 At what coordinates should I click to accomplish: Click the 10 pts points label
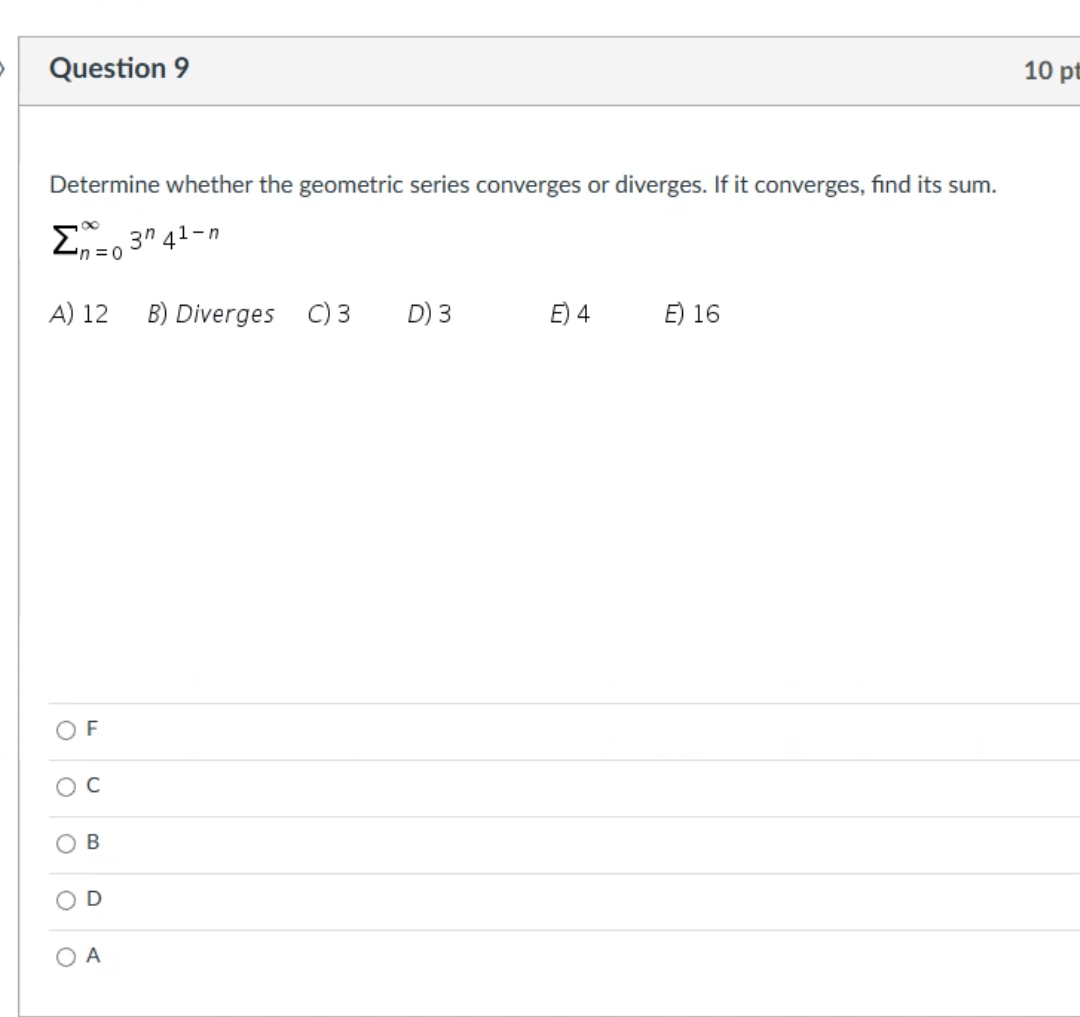point(1051,70)
